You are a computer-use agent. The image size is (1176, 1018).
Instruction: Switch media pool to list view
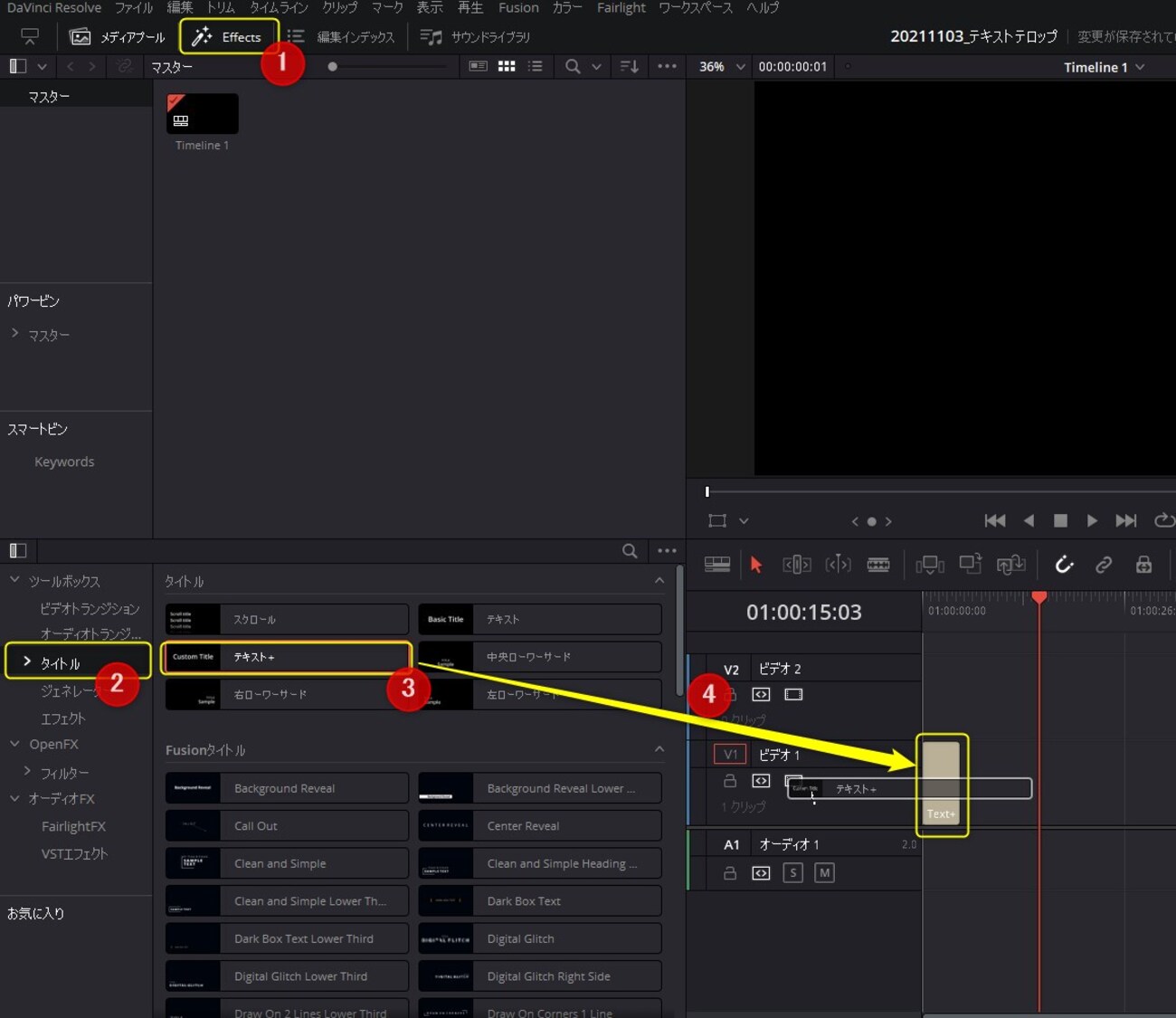click(536, 66)
